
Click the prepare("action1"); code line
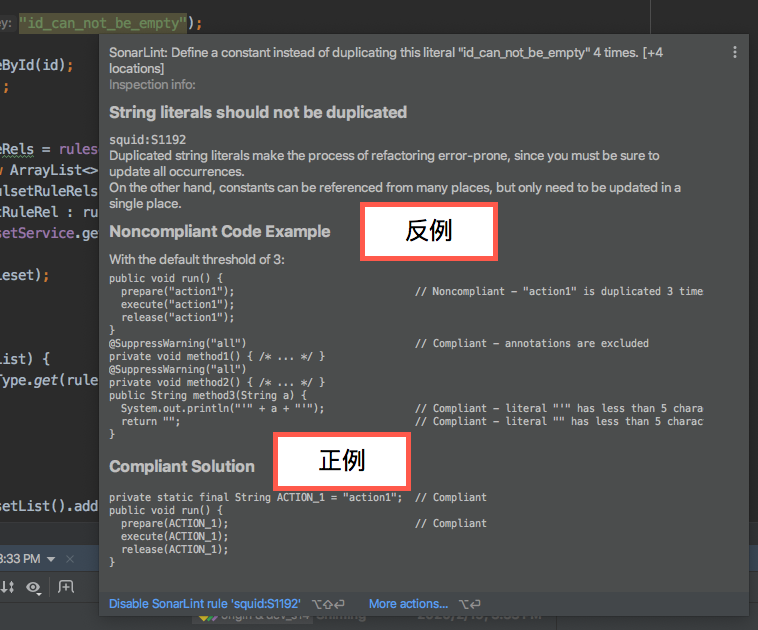177,292
